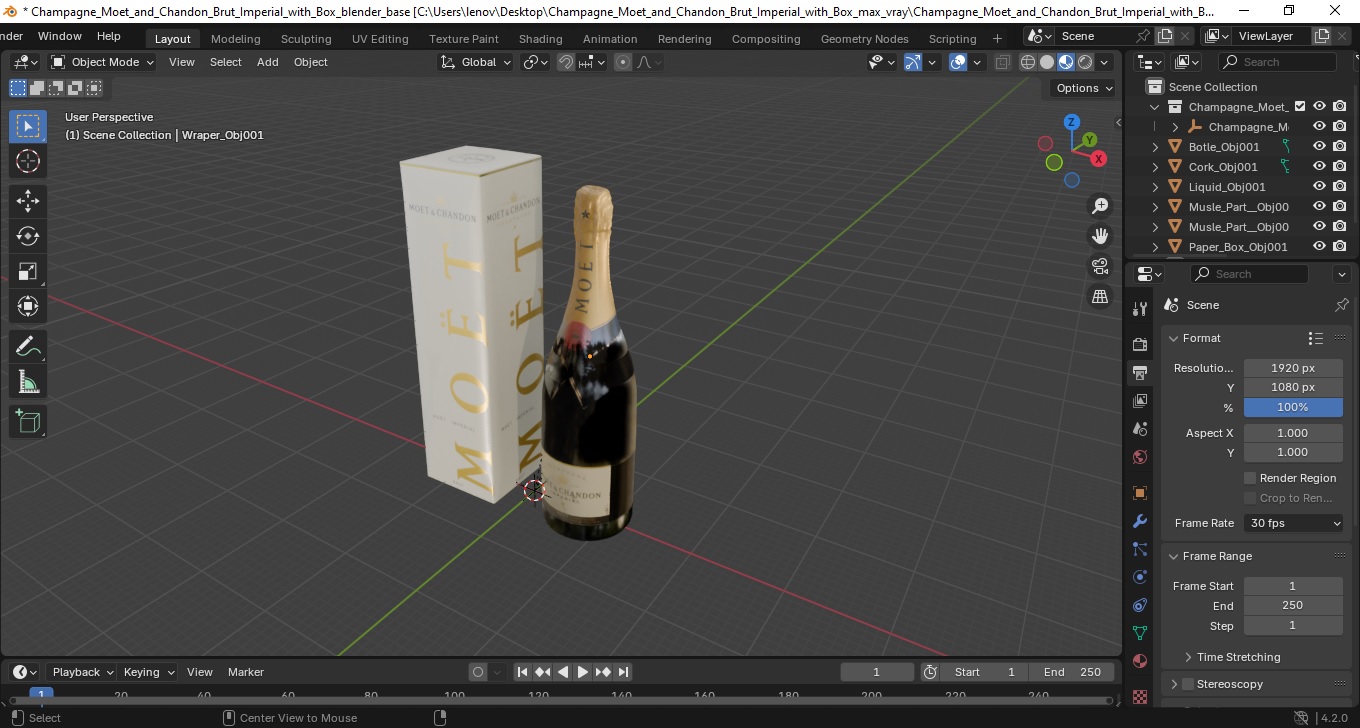The image size is (1360, 728).
Task: Open the View Layer properties tab
Action: (x=1140, y=401)
